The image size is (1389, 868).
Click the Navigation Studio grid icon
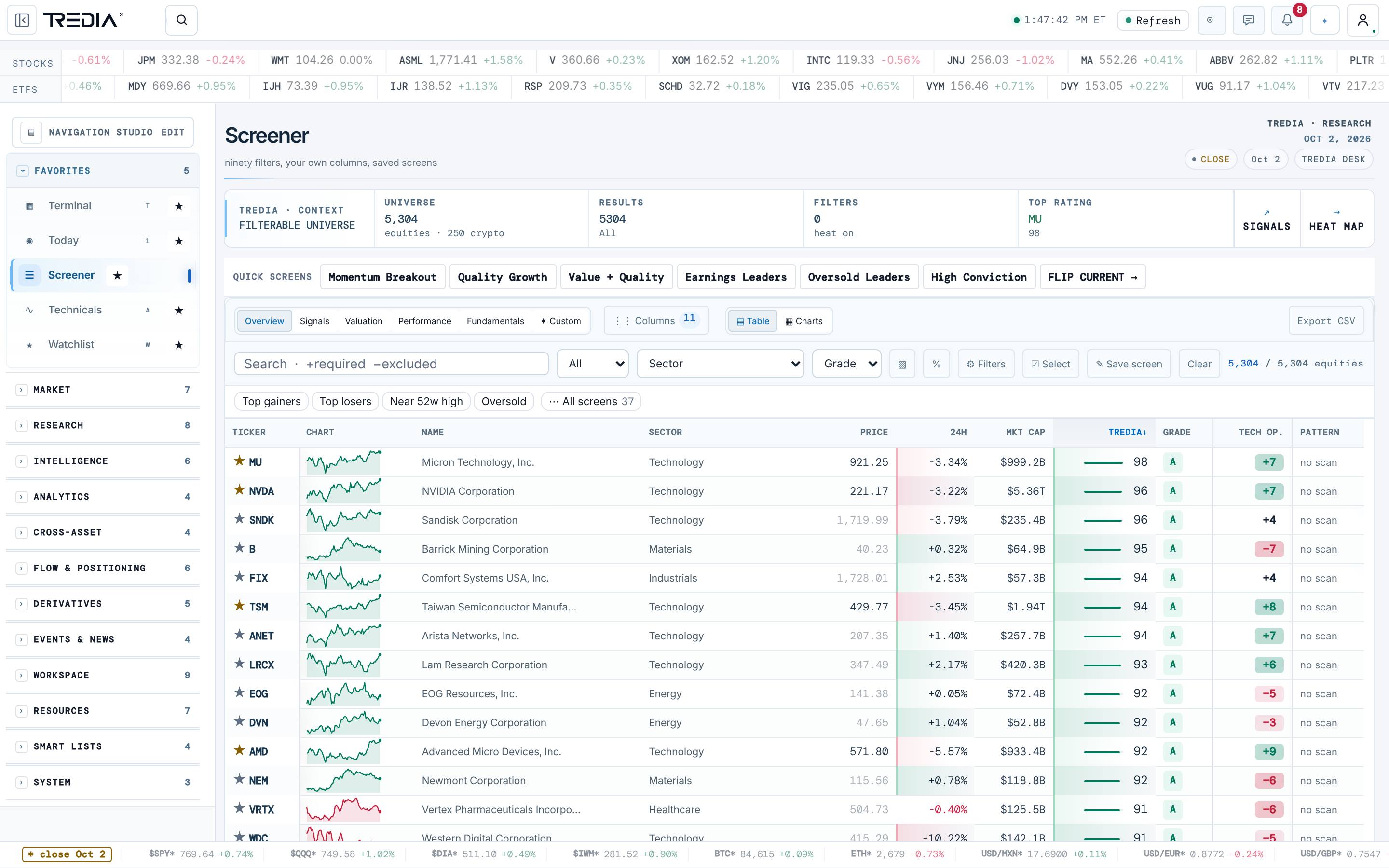(x=31, y=132)
